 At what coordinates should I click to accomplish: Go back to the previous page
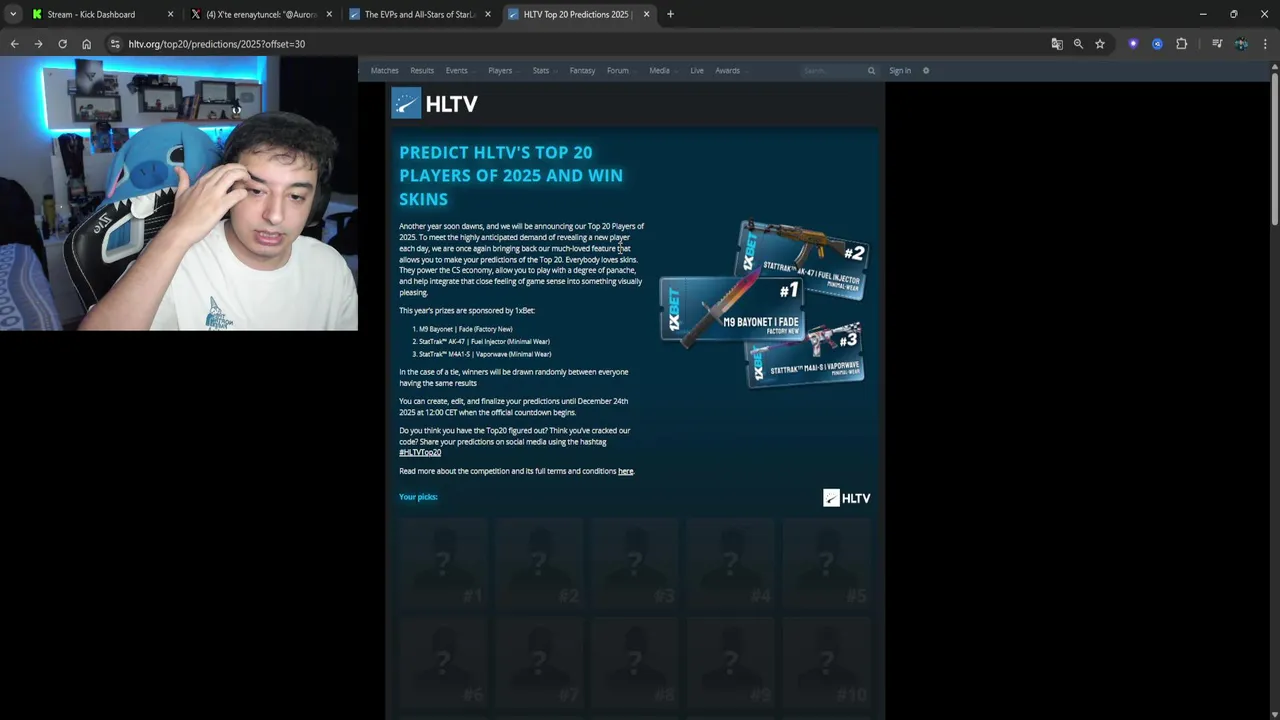14,44
